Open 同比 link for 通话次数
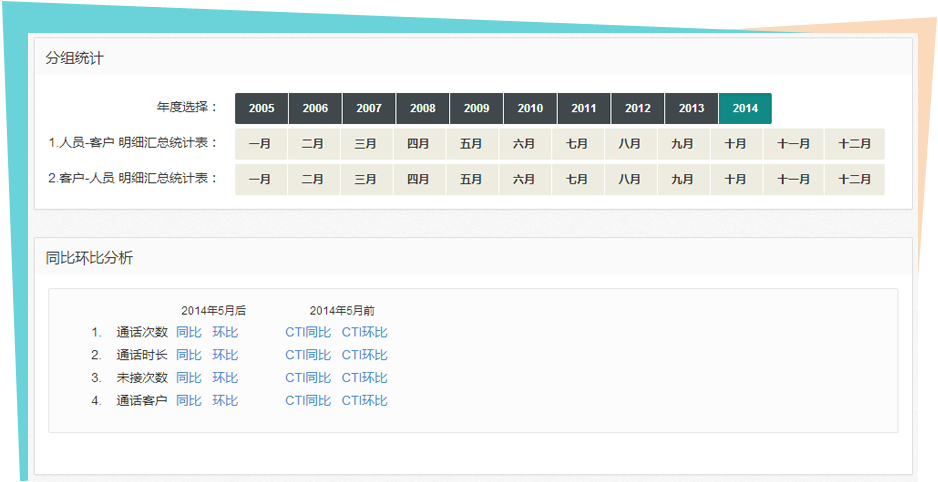This screenshot has width=938, height=482. point(189,332)
